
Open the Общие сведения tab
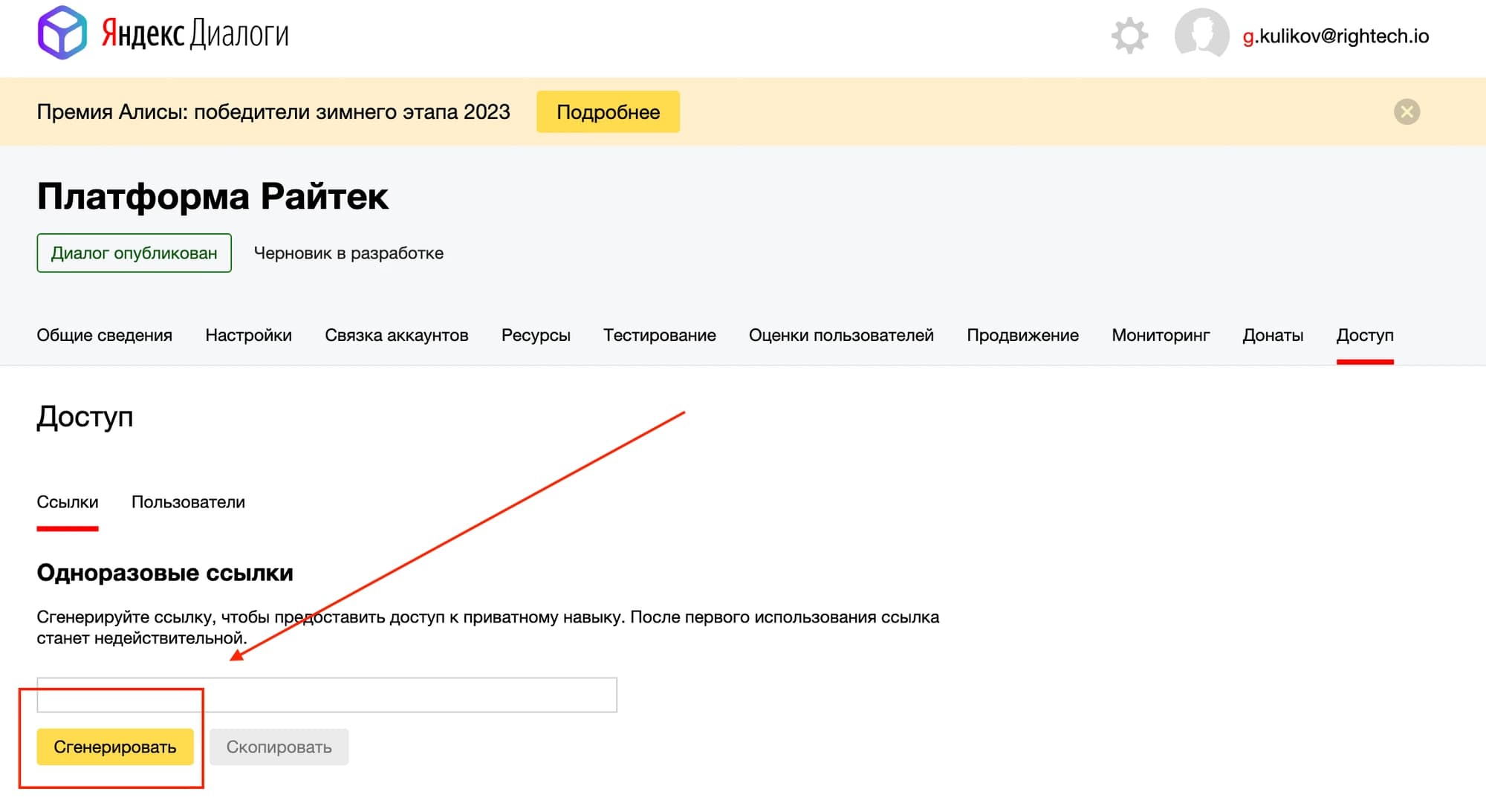(104, 336)
